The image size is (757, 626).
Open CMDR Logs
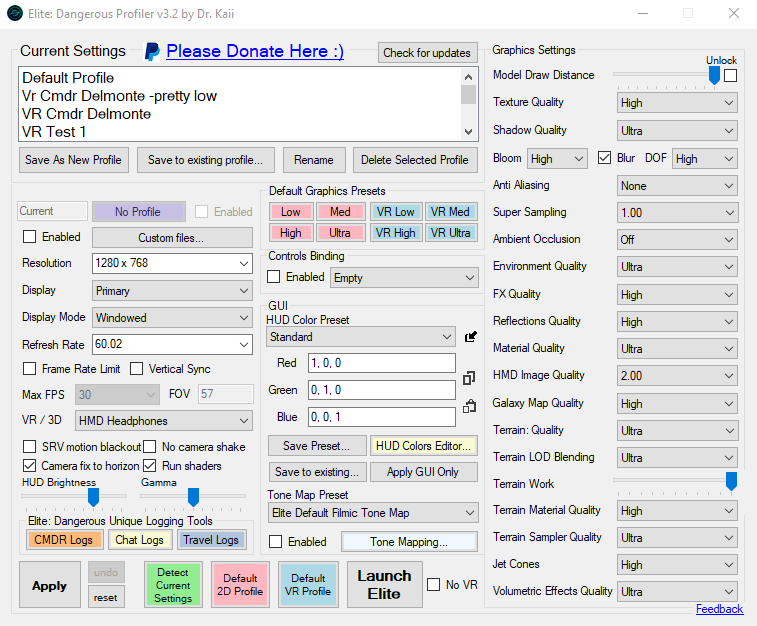tap(64, 540)
